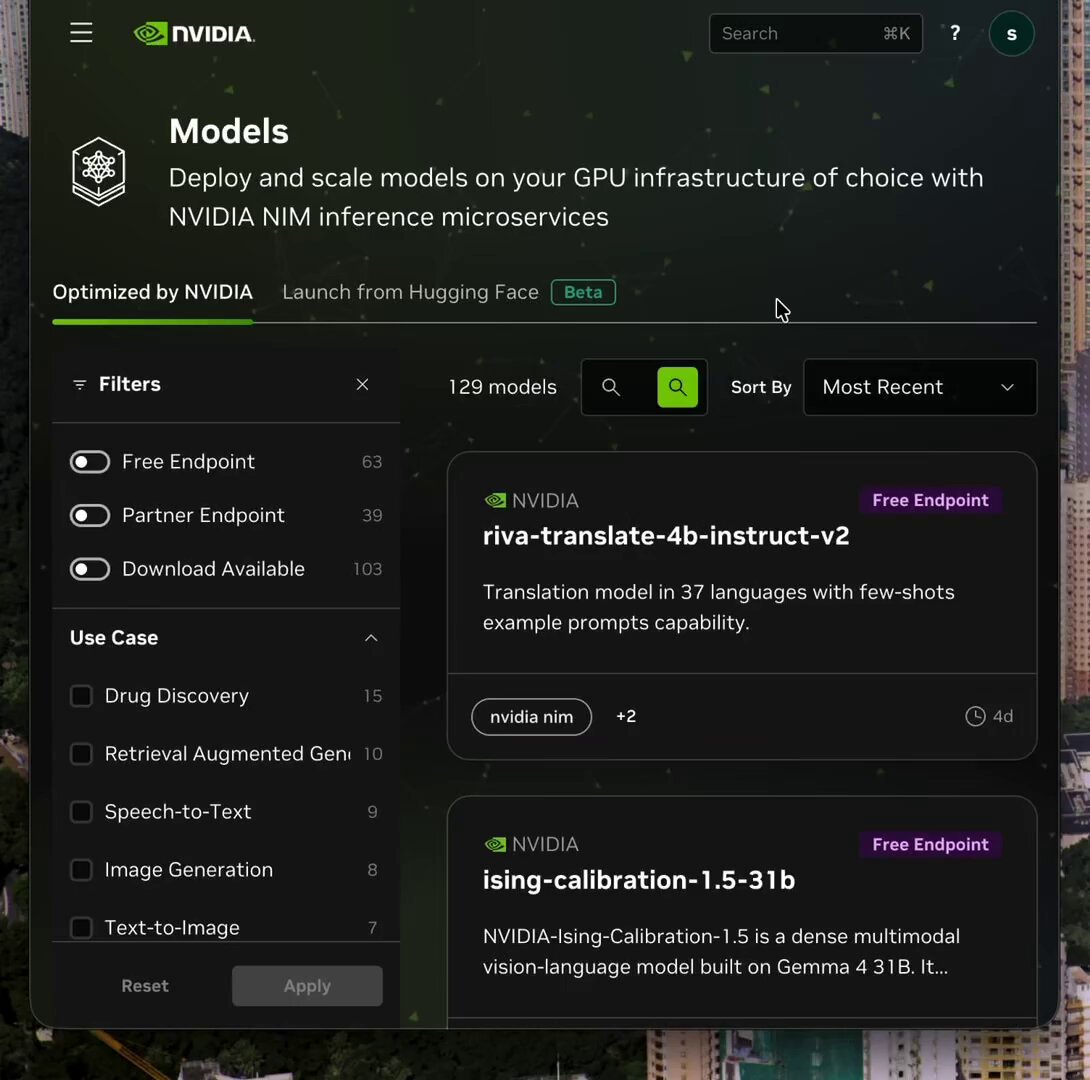Click the magnifier in model search field
Viewport: 1090px width, 1080px height.
pos(610,387)
